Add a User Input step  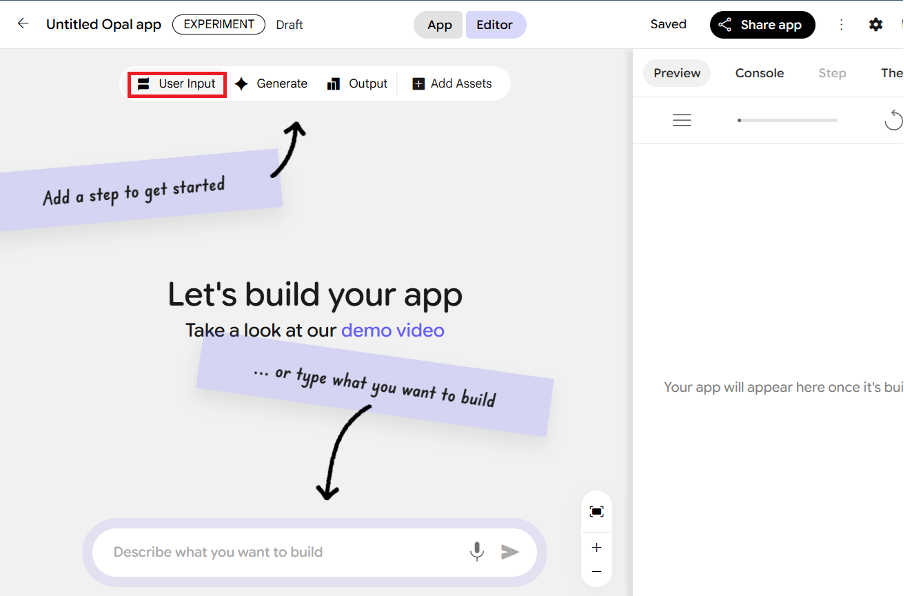click(x=177, y=84)
